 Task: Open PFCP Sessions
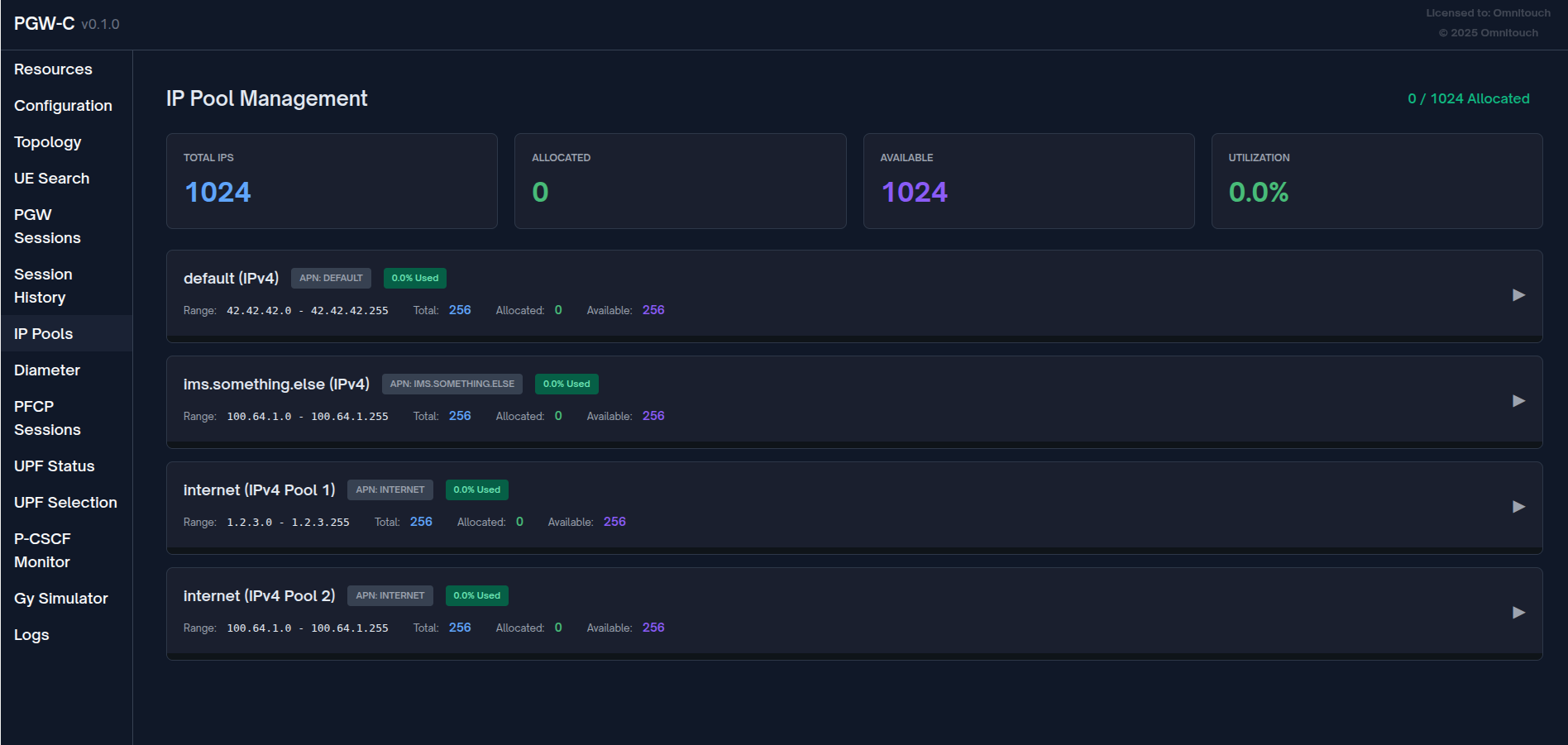pyautogui.click(x=47, y=418)
